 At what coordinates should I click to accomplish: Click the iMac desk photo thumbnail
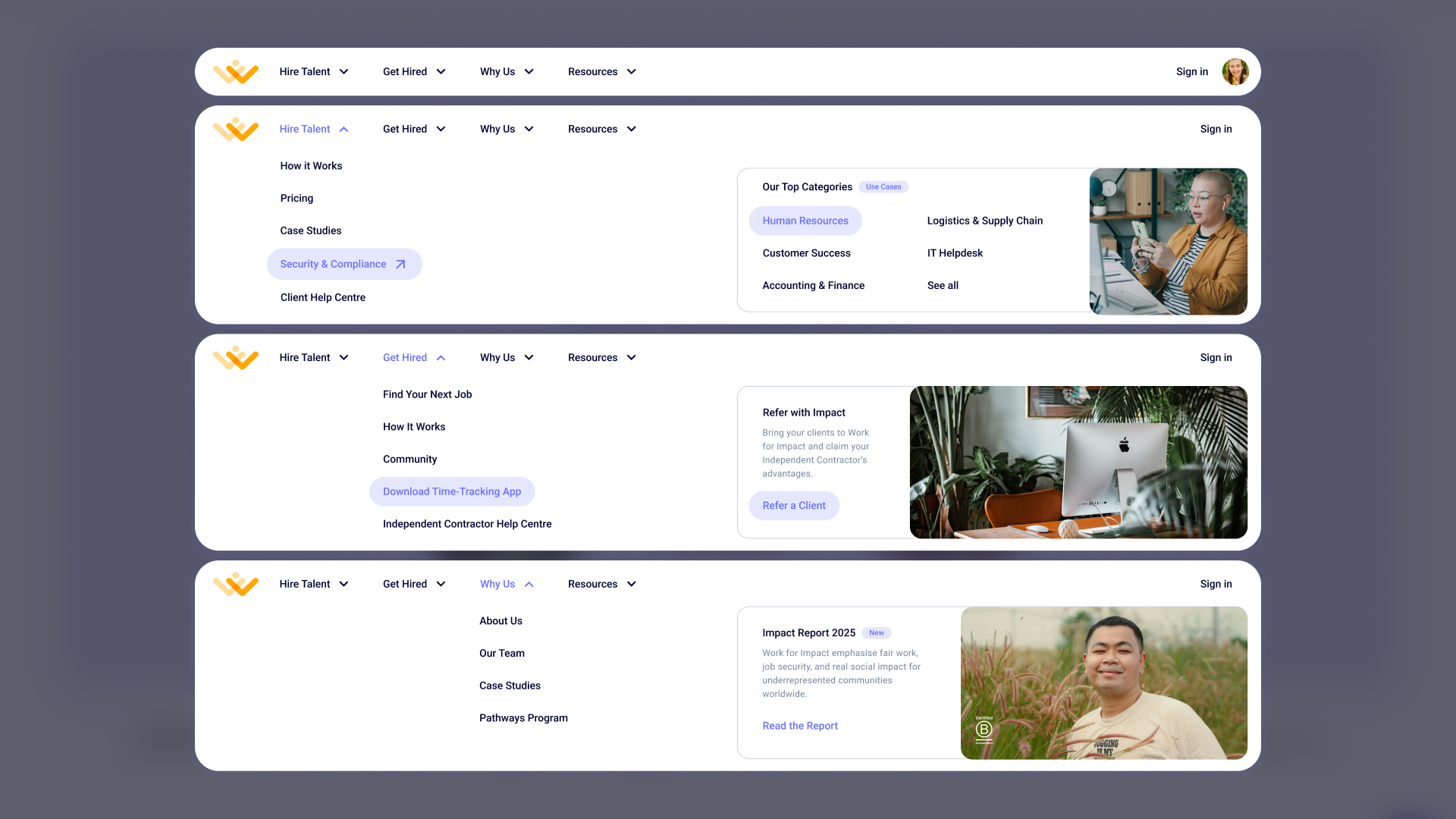[x=1078, y=463]
